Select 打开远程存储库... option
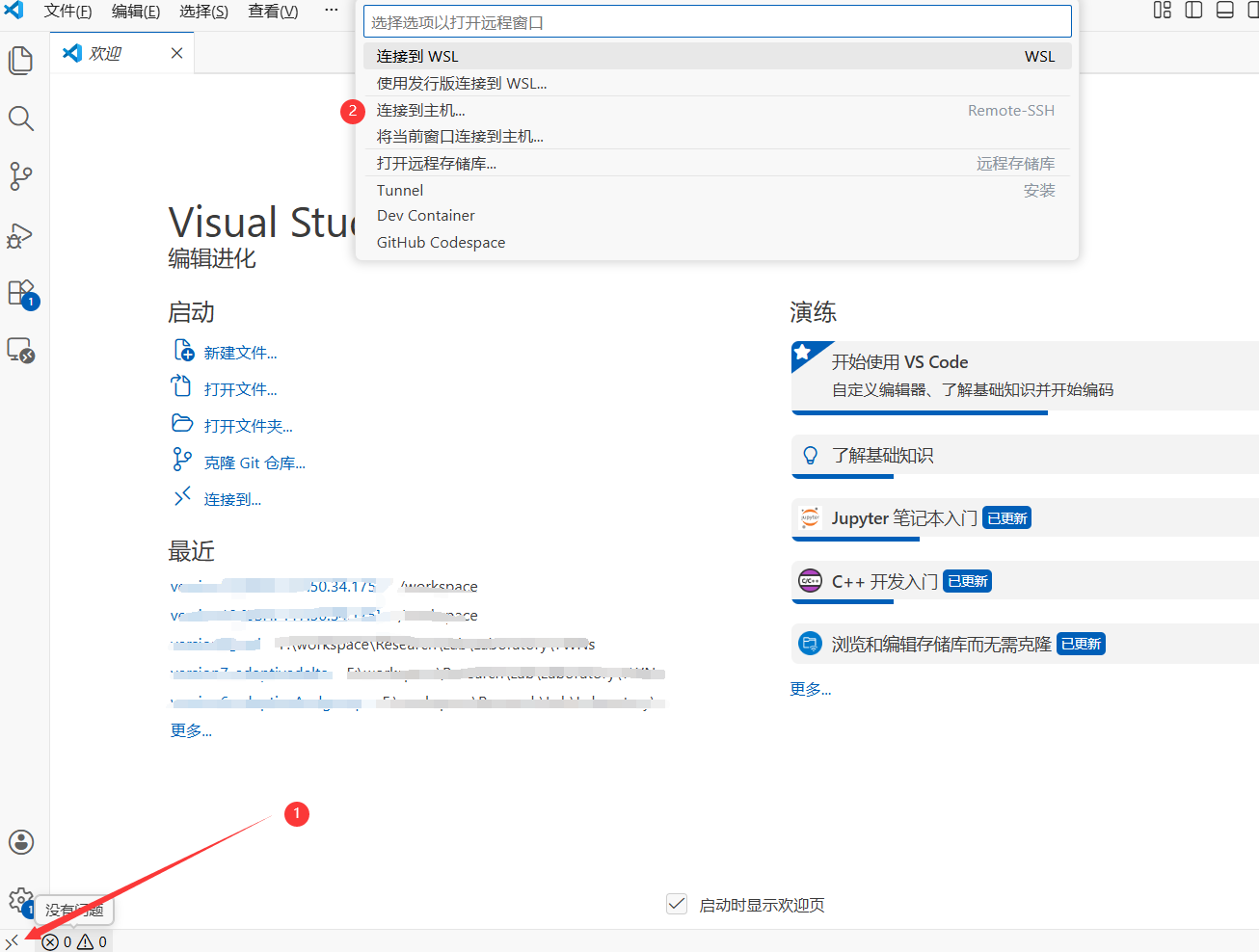The image size is (1259, 952). click(x=717, y=163)
